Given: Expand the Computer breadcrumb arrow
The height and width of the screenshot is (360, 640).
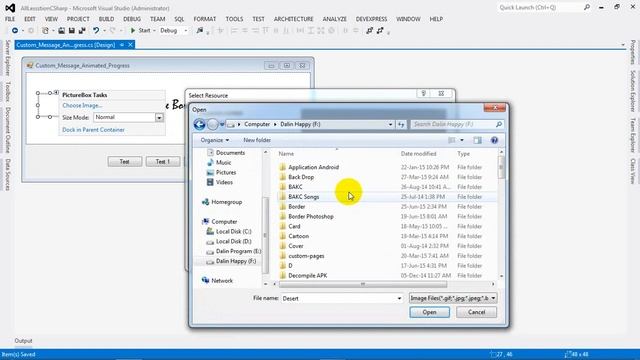Looking at the screenshot, I should click(x=275, y=124).
